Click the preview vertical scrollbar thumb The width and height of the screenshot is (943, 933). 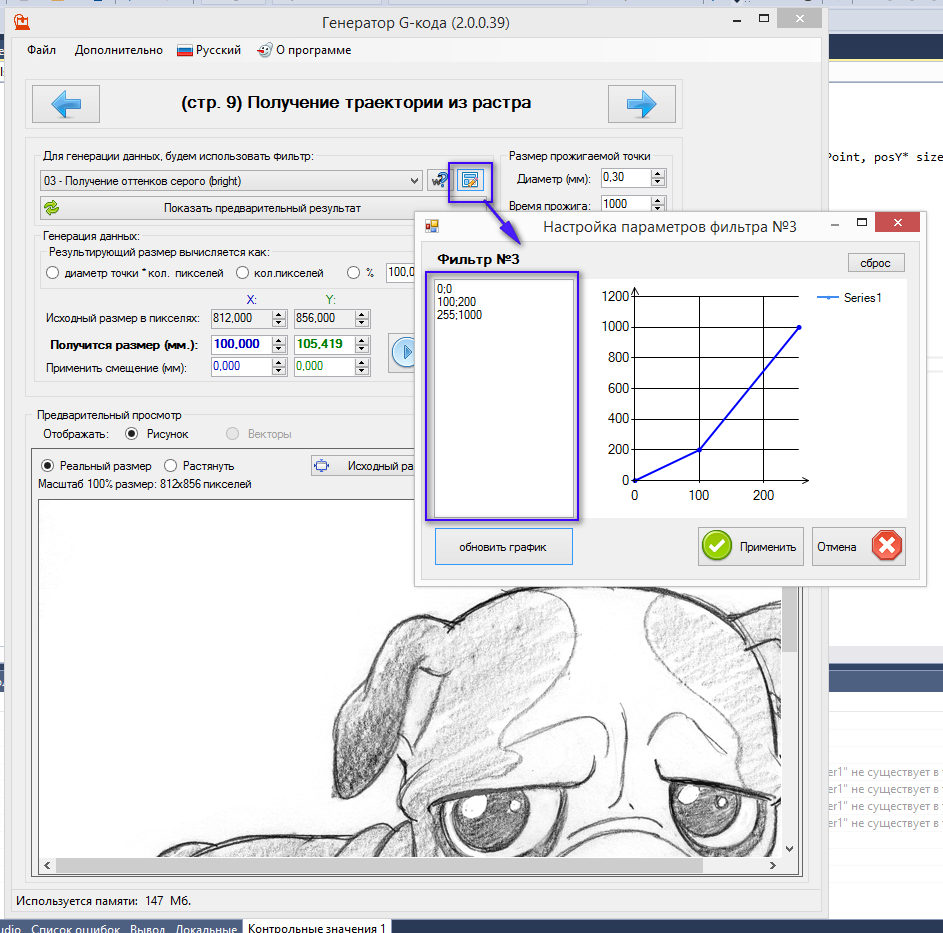pyautogui.click(x=790, y=620)
